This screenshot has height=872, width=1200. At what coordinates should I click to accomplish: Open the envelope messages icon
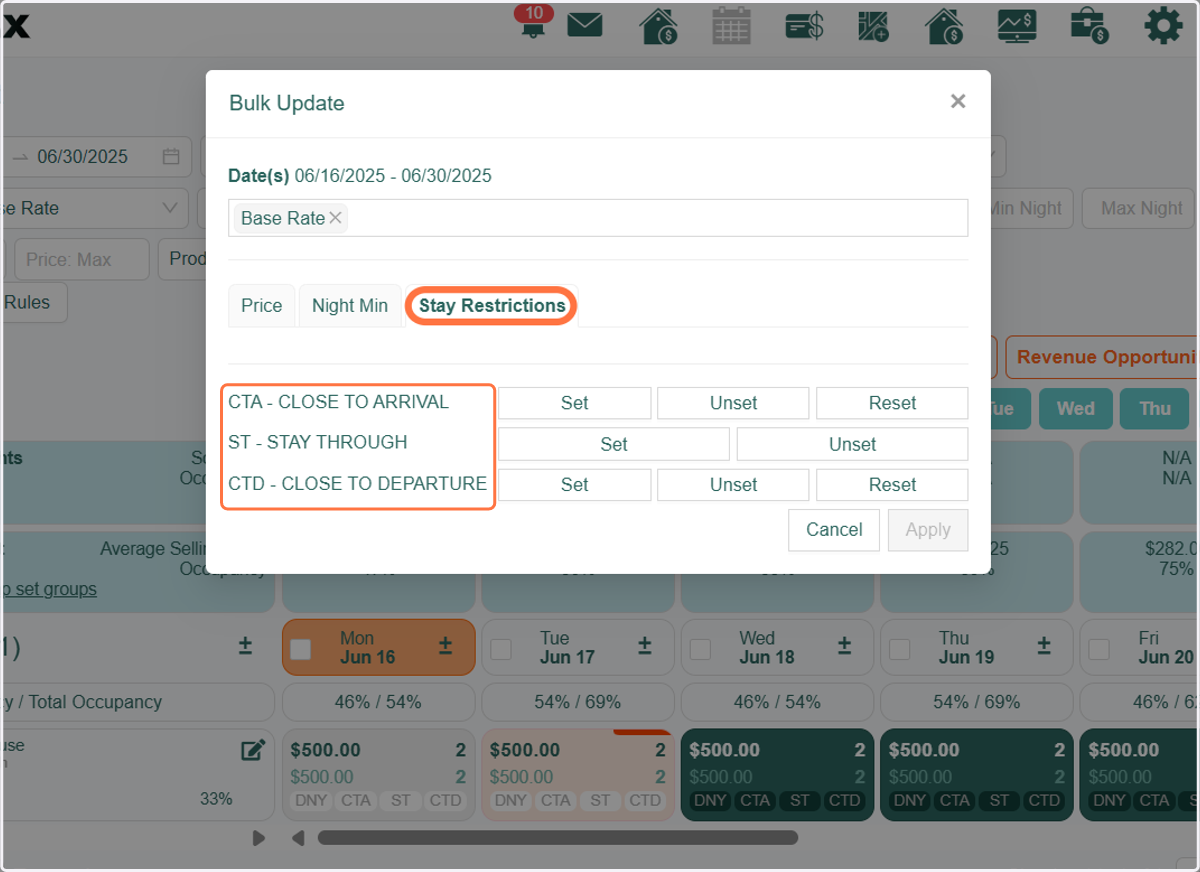tap(585, 25)
